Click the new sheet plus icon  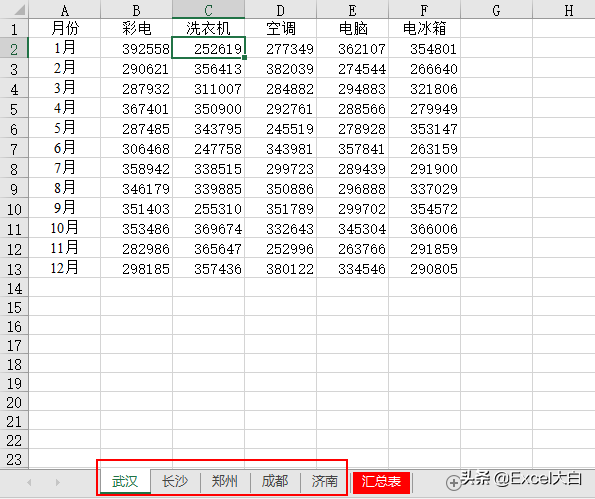click(x=453, y=483)
